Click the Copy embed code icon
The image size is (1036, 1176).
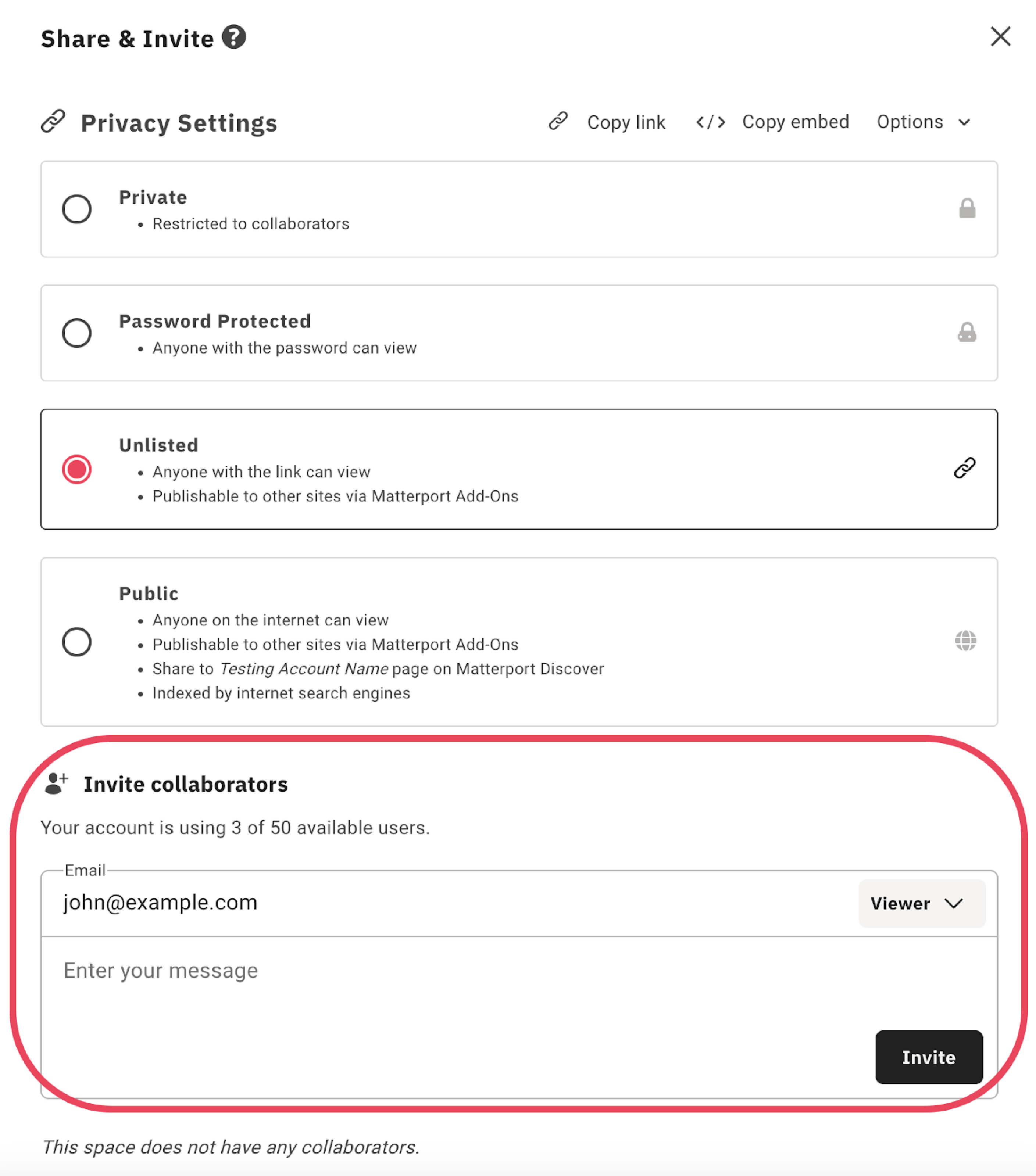[x=710, y=122]
